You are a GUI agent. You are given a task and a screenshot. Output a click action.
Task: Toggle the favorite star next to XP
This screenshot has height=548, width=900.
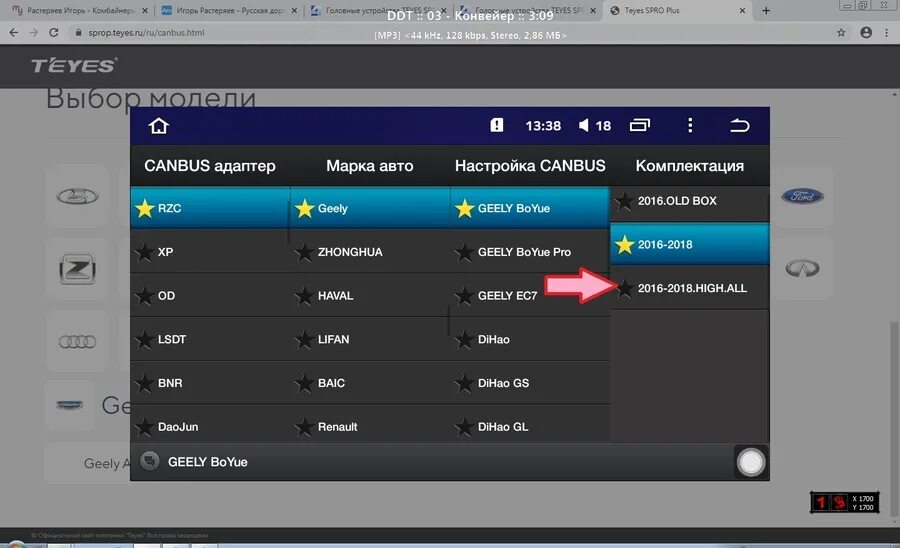point(144,252)
